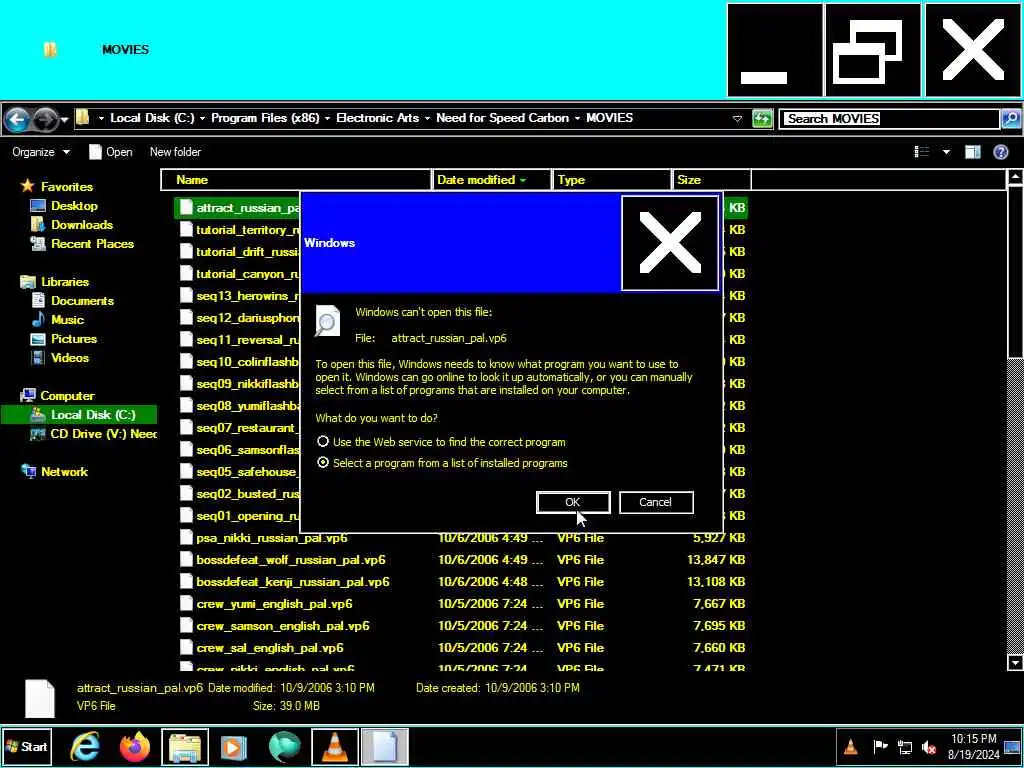Open Recent Places in navigation pane
The width and height of the screenshot is (1024, 768).
click(92, 244)
